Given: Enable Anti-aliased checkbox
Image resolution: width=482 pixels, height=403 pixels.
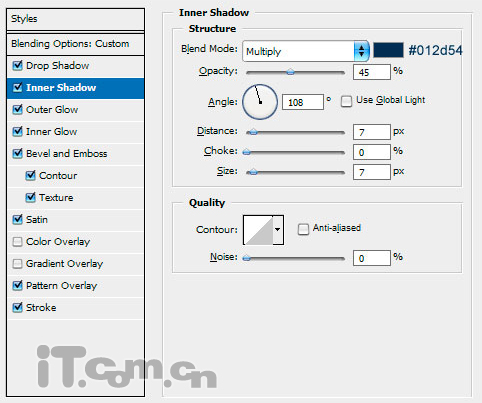Looking at the screenshot, I should click(x=303, y=229).
